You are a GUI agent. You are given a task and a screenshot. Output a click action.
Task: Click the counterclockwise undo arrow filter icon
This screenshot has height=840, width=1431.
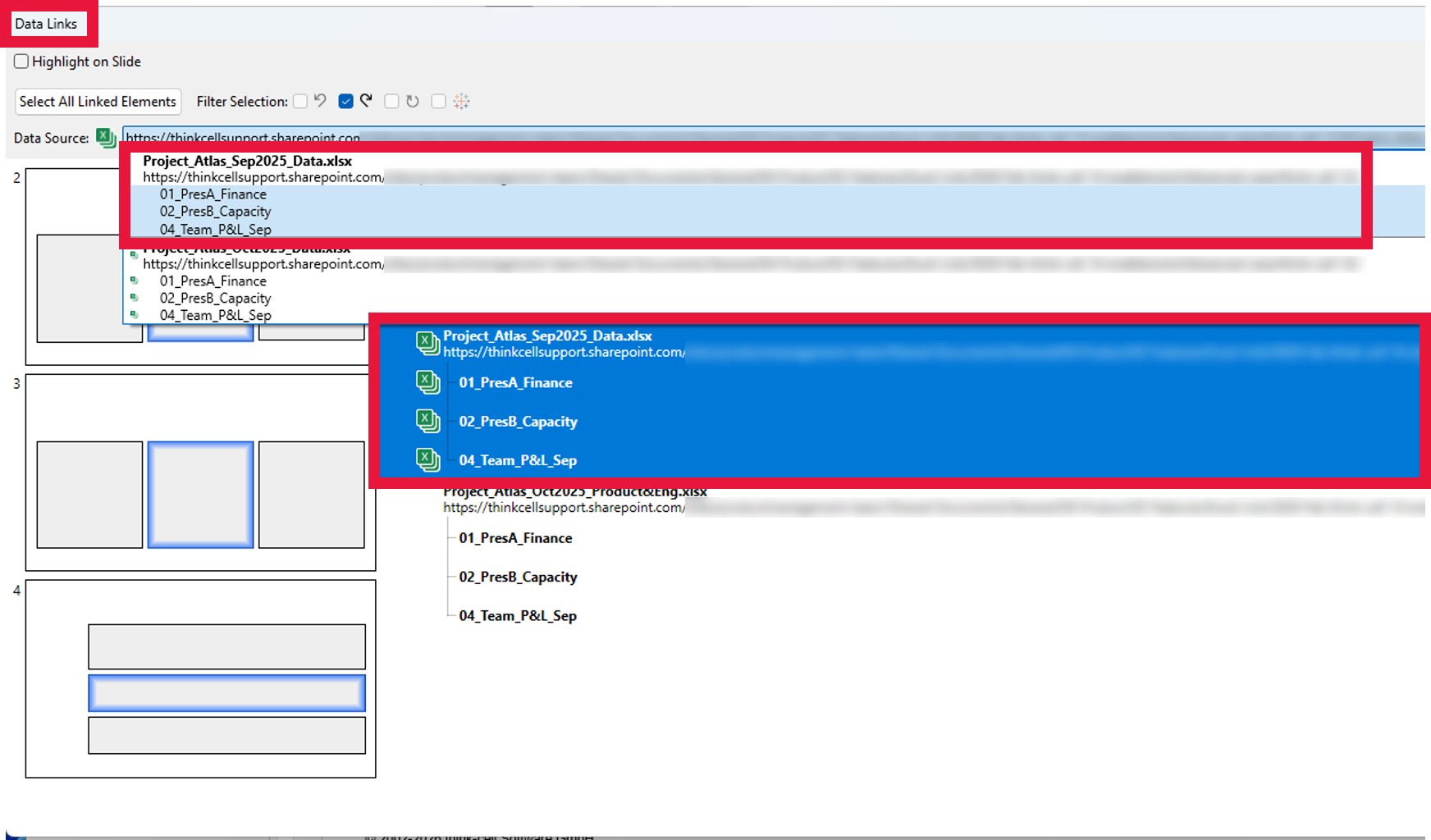(x=321, y=101)
